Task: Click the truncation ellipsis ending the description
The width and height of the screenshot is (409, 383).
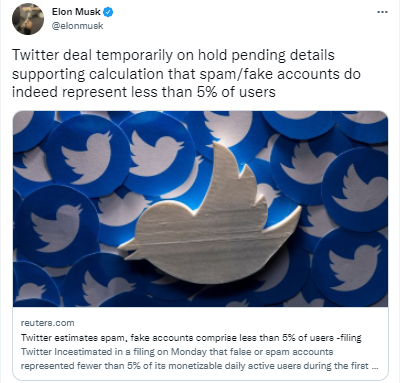Action: [375, 367]
